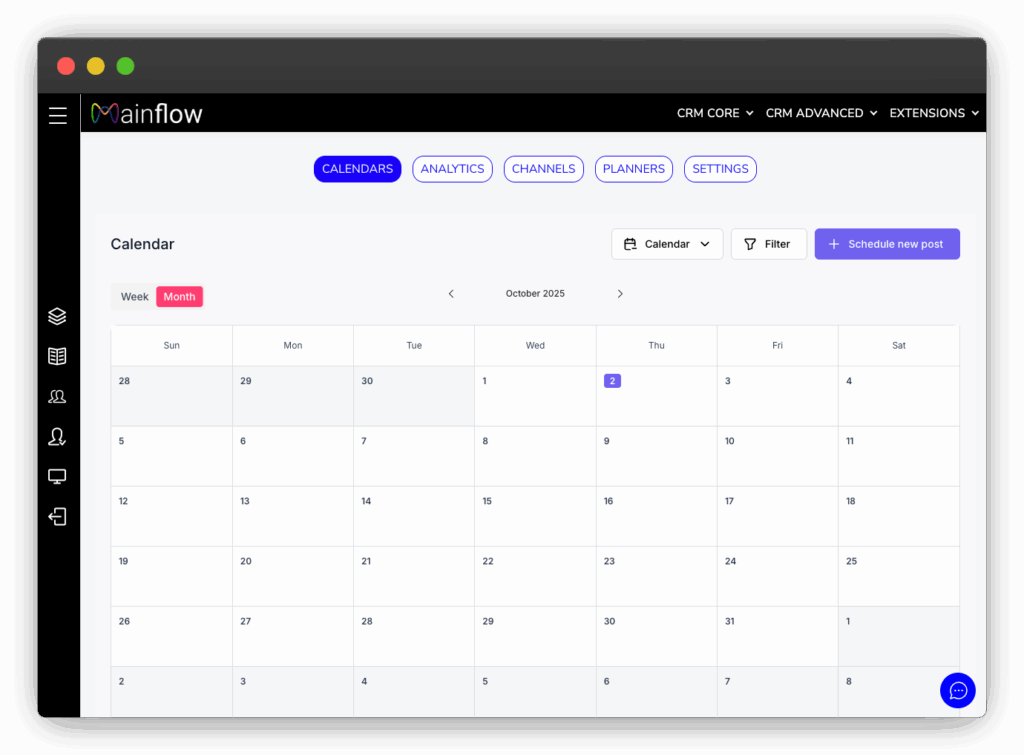Go to the ANALYTICS tab
Screen dimensions: 1024x755
point(452,169)
